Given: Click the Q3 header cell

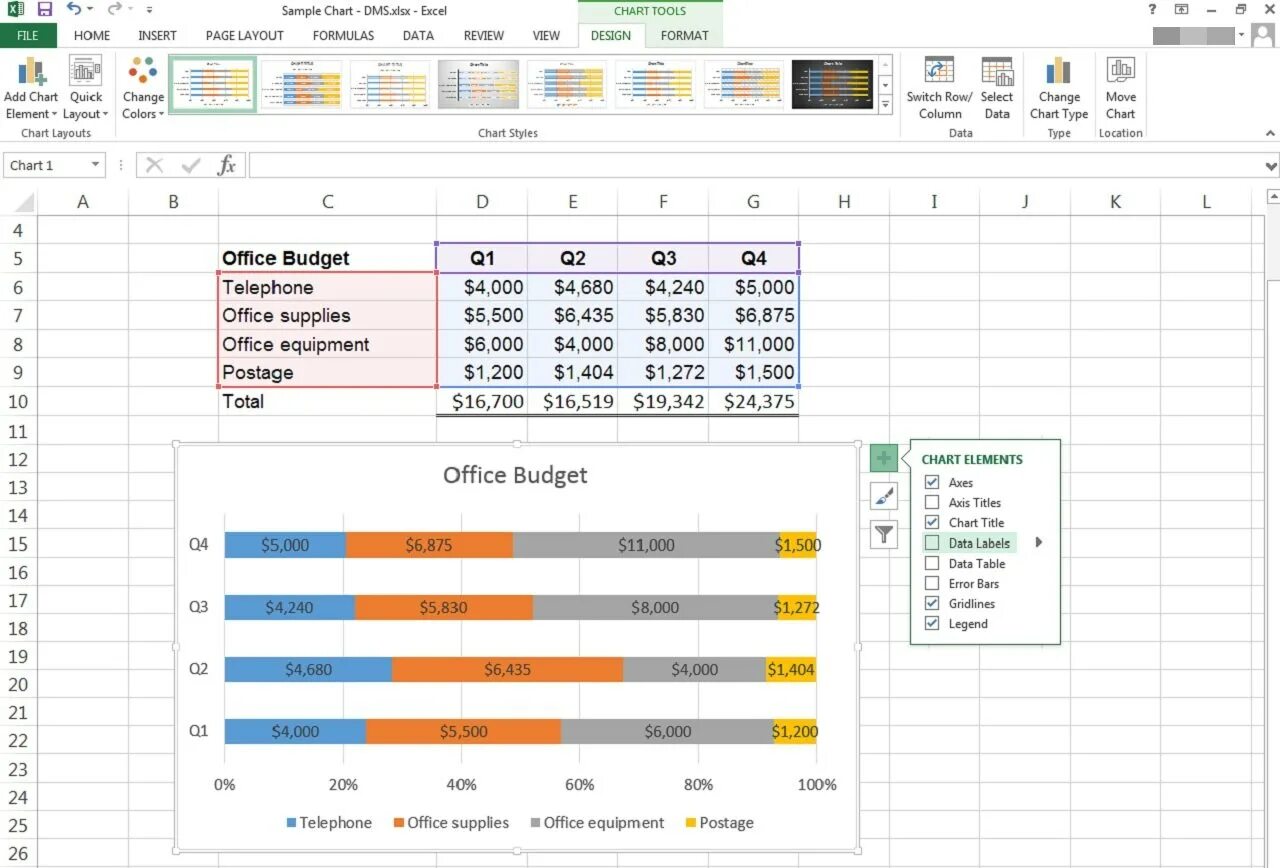Looking at the screenshot, I should click(663, 258).
